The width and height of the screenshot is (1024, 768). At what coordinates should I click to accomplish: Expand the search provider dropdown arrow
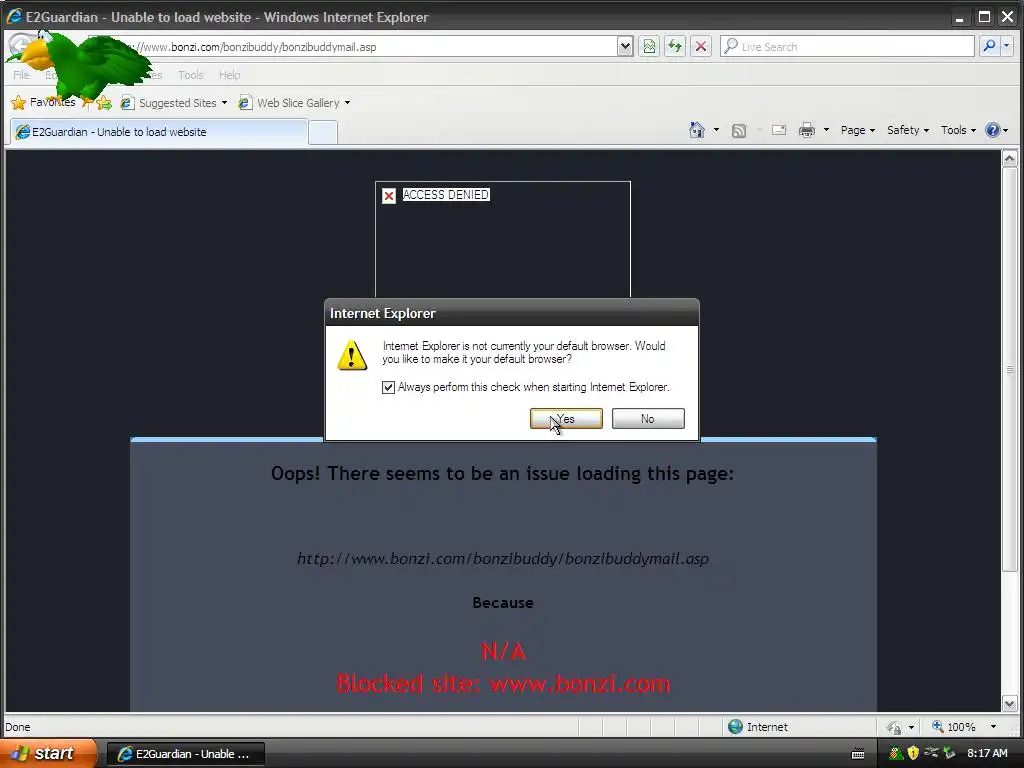1006,46
